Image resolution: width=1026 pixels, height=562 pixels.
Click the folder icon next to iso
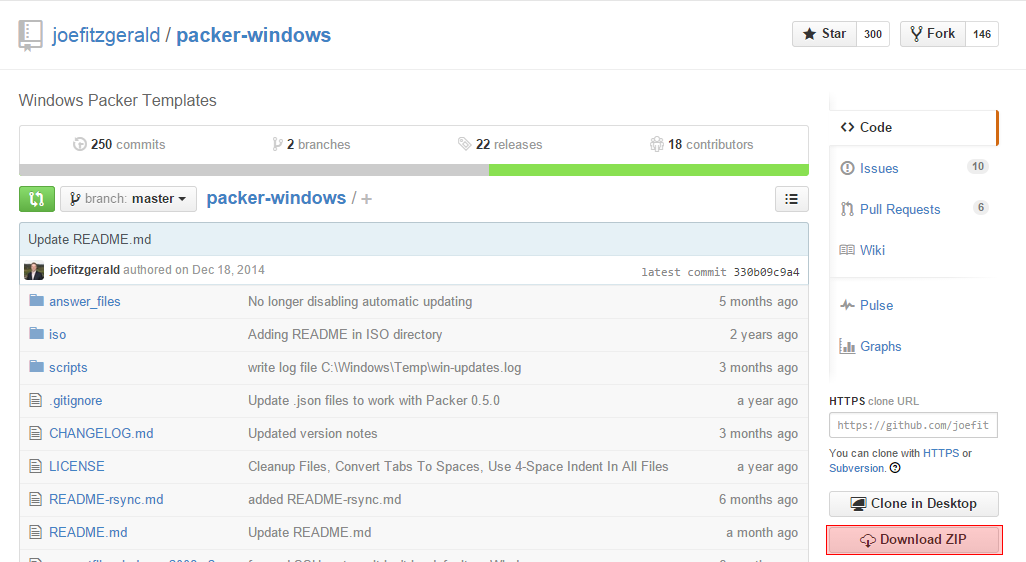37,334
